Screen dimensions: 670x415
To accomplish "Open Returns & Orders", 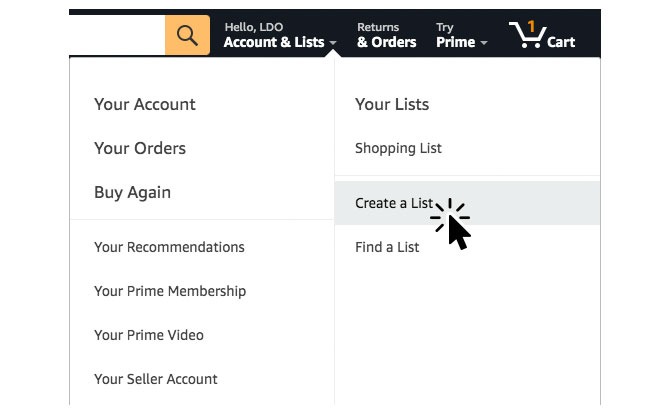I will pos(386,35).
